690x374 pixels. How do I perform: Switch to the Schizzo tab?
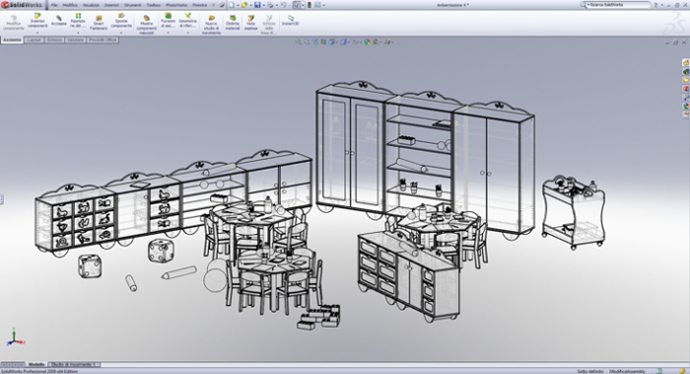pyautogui.click(x=54, y=40)
